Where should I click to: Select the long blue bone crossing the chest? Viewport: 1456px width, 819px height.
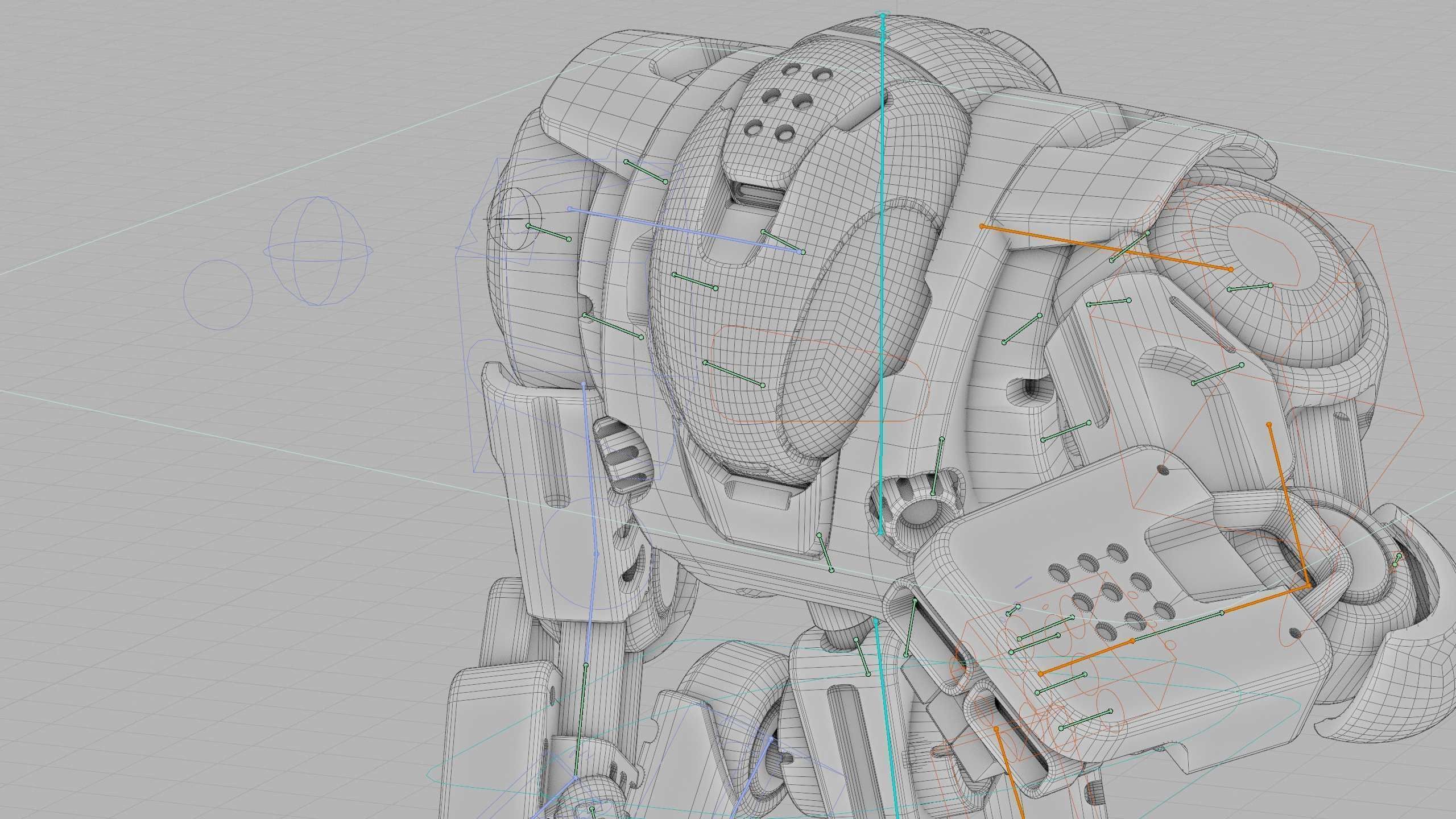tap(686, 230)
